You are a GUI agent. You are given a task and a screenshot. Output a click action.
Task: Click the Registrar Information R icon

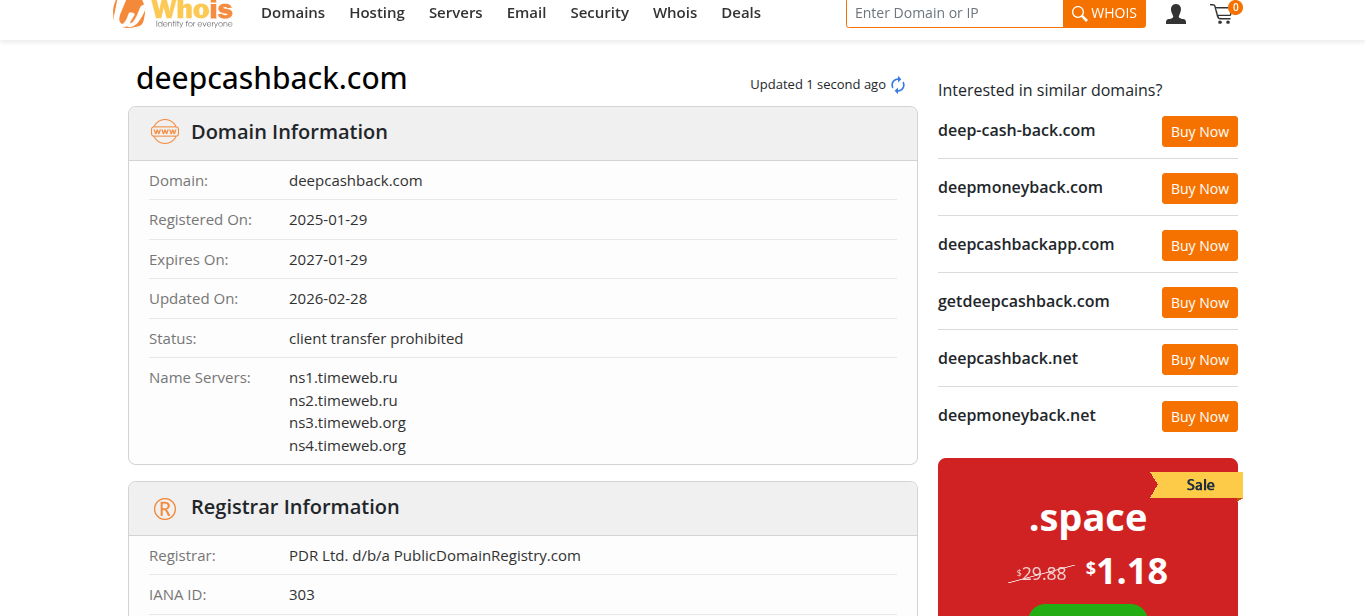[x=164, y=508]
